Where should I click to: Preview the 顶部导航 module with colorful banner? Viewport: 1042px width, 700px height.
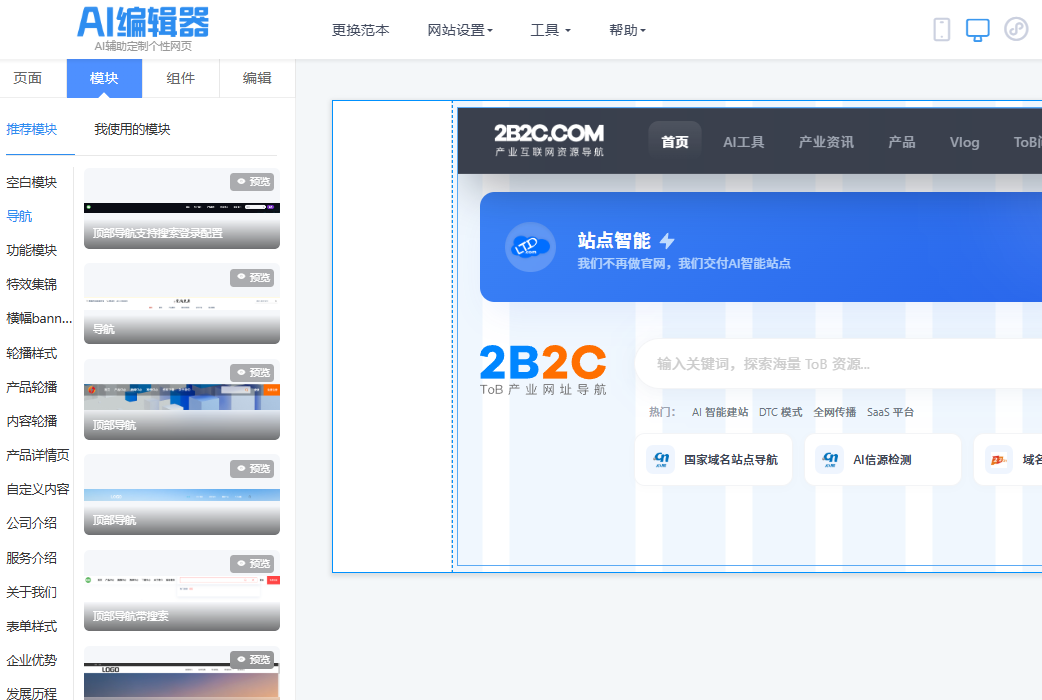(252, 373)
